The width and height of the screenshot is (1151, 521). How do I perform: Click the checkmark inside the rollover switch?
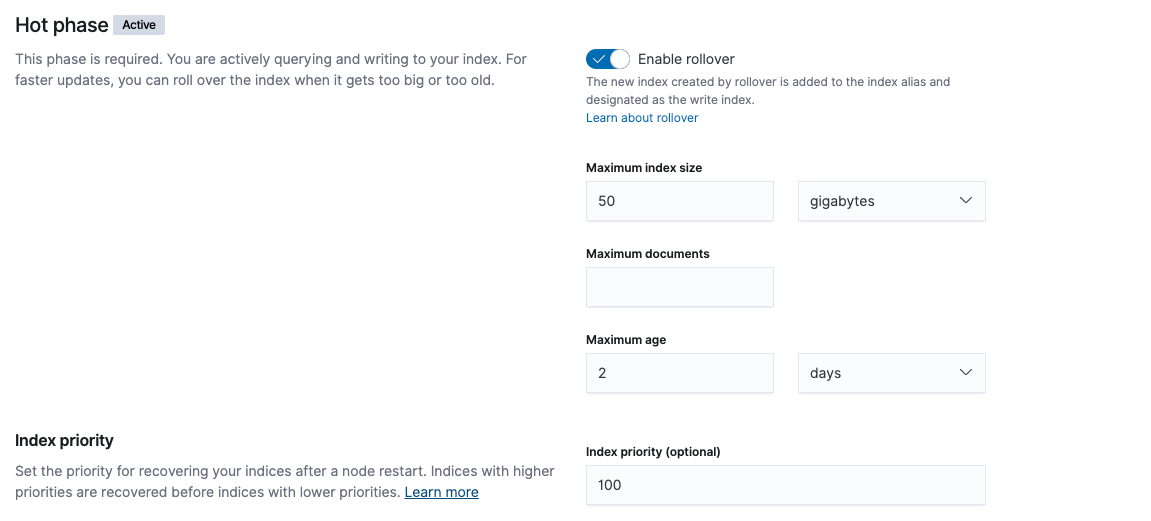click(x=599, y=59)
